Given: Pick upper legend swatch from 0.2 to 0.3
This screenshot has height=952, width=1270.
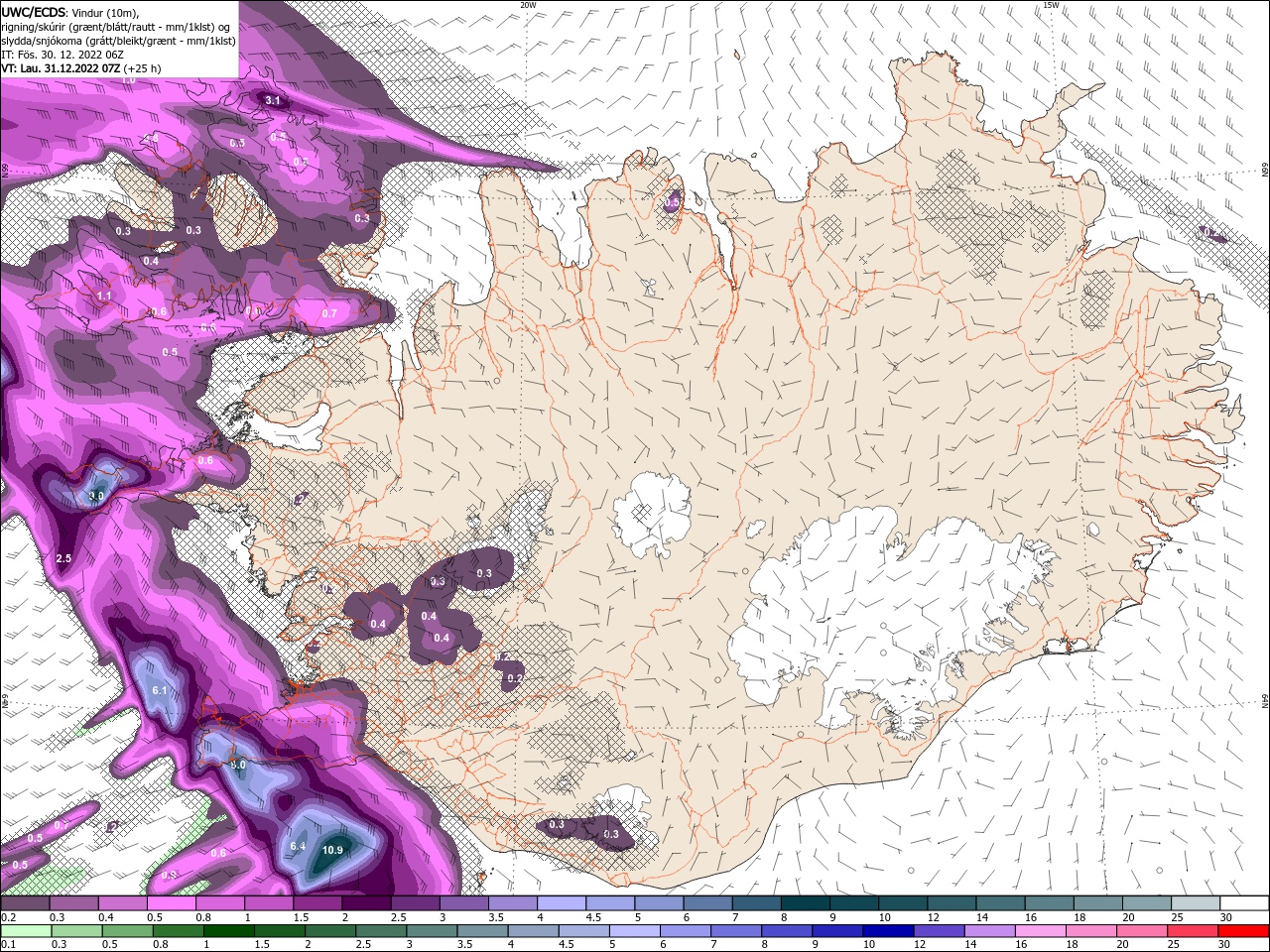Looking at the screenshot, I should pyautogui.click(x=25, y=903).
